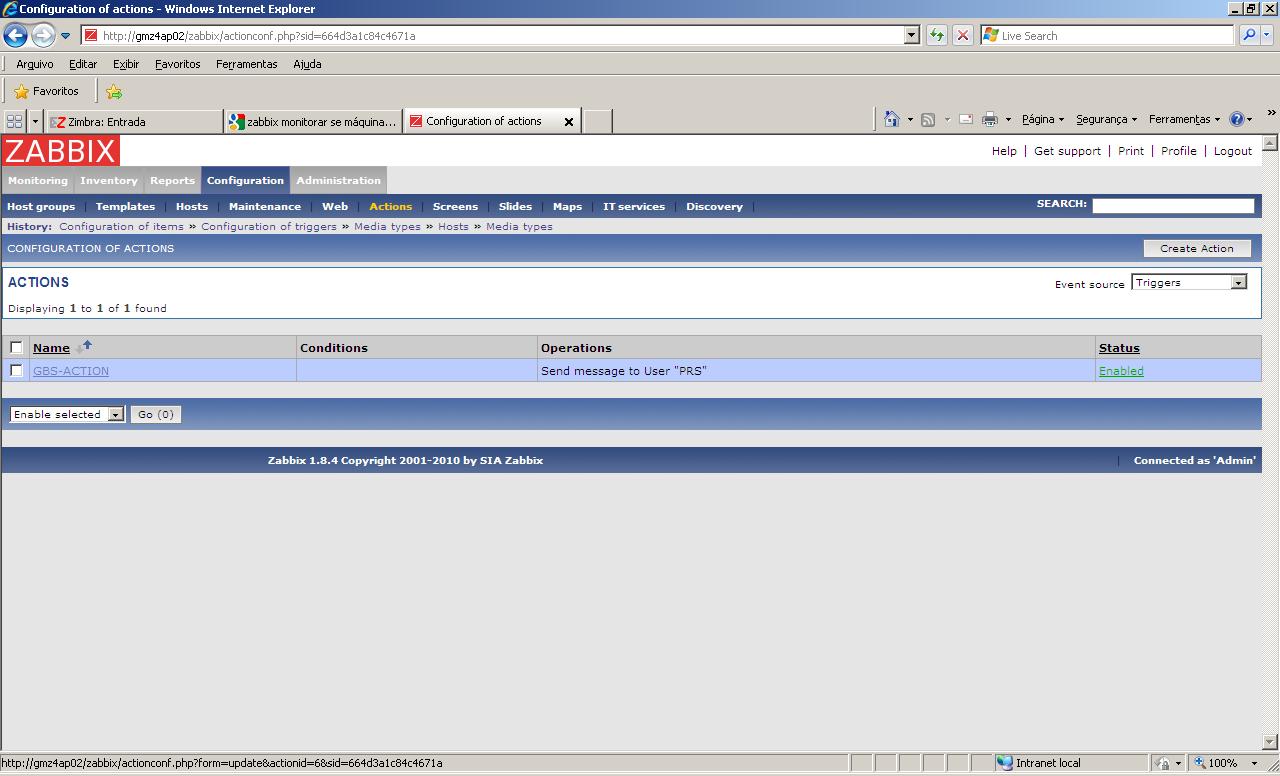Go to Screens submenu
Screen dimensions: 1280x776
(x=455, y=207)
